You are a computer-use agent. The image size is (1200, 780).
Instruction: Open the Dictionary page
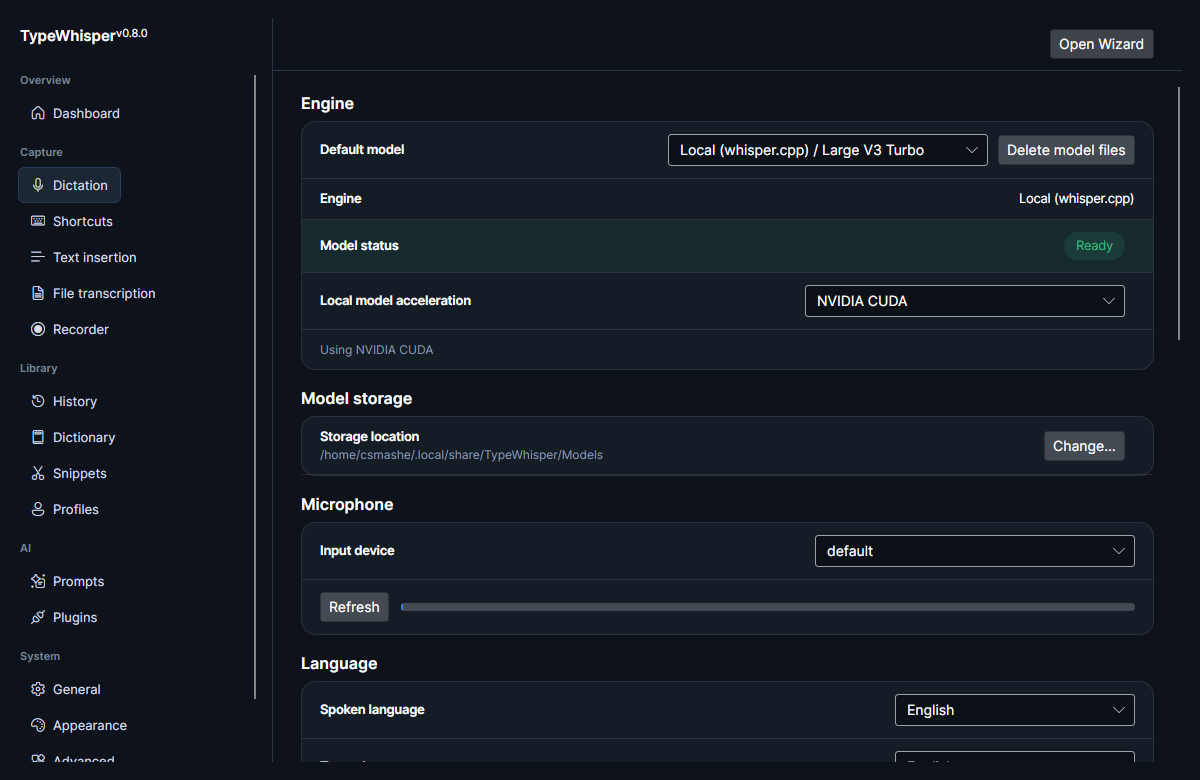pos(72,437)
